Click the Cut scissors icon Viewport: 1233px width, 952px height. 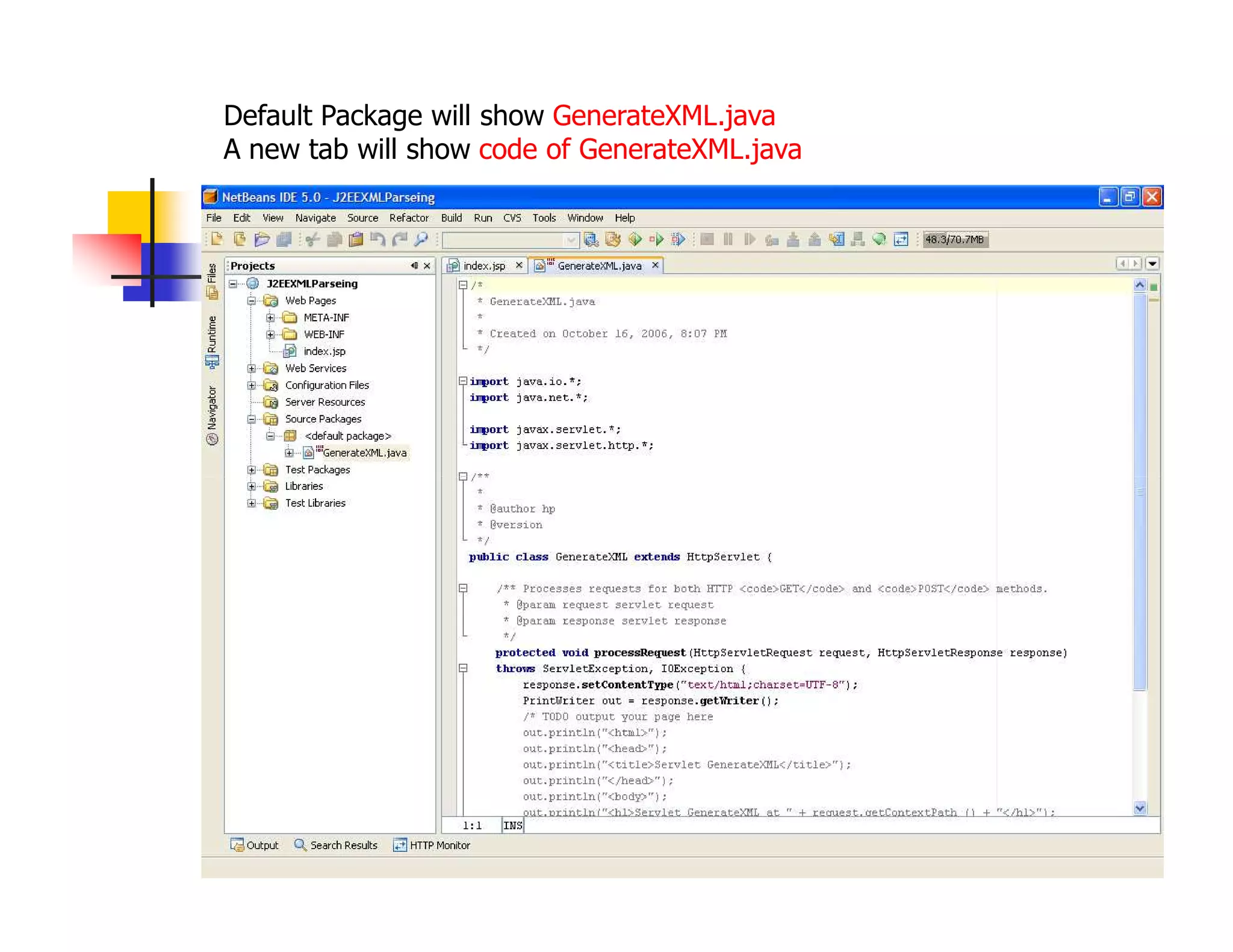point(312,240)
